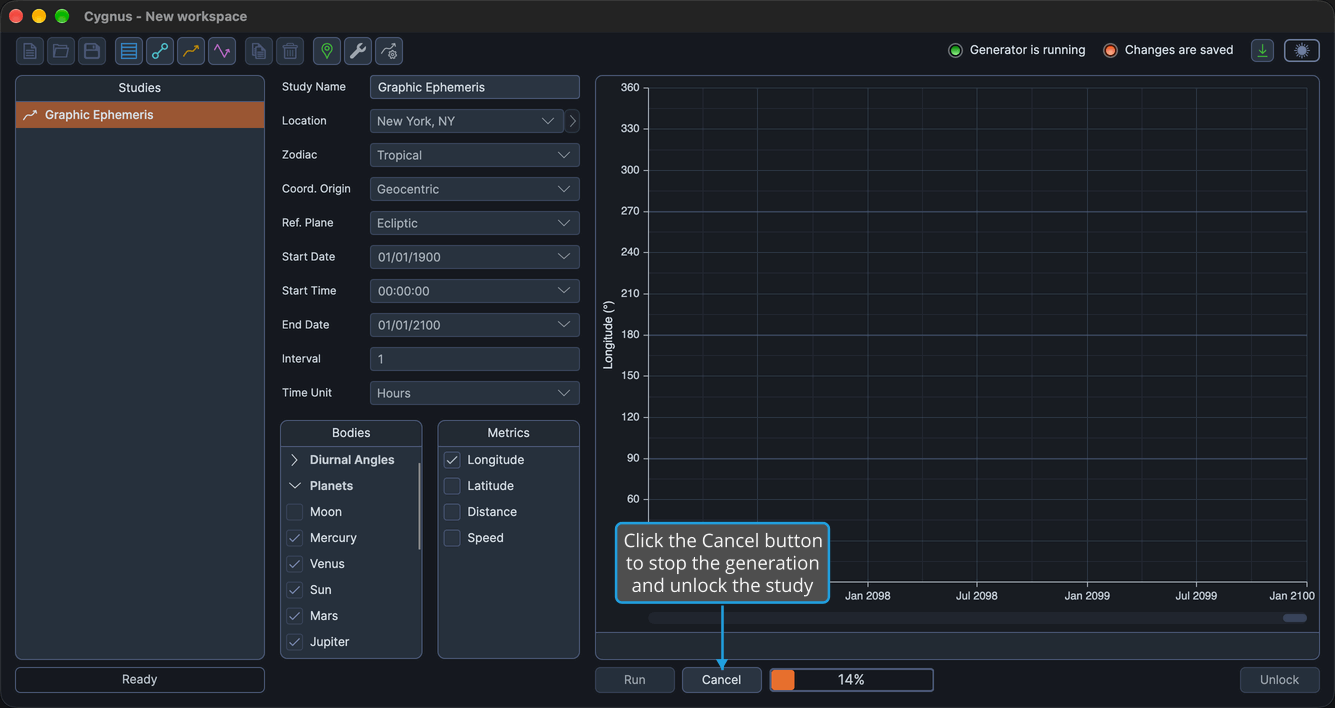Open the Location dropdown showing New York, NY

pos(467,121)
